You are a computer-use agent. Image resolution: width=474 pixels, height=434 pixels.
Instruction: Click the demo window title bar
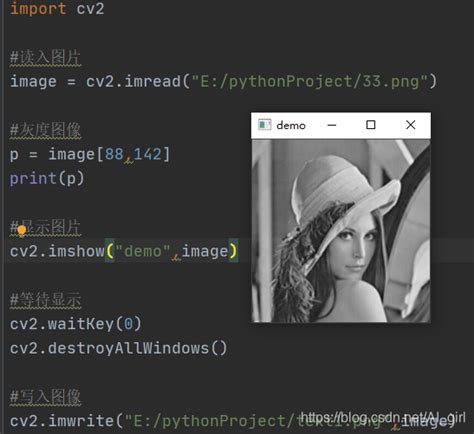tap(341, 125)
